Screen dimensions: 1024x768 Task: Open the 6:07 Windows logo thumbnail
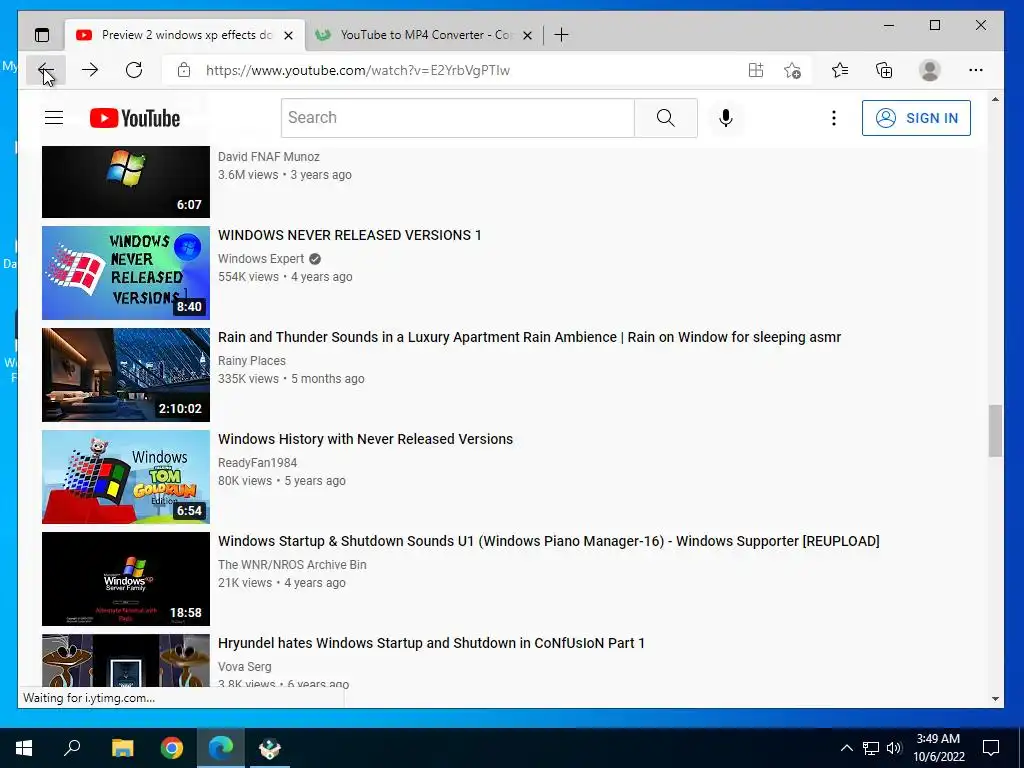[x=126, y=182]
